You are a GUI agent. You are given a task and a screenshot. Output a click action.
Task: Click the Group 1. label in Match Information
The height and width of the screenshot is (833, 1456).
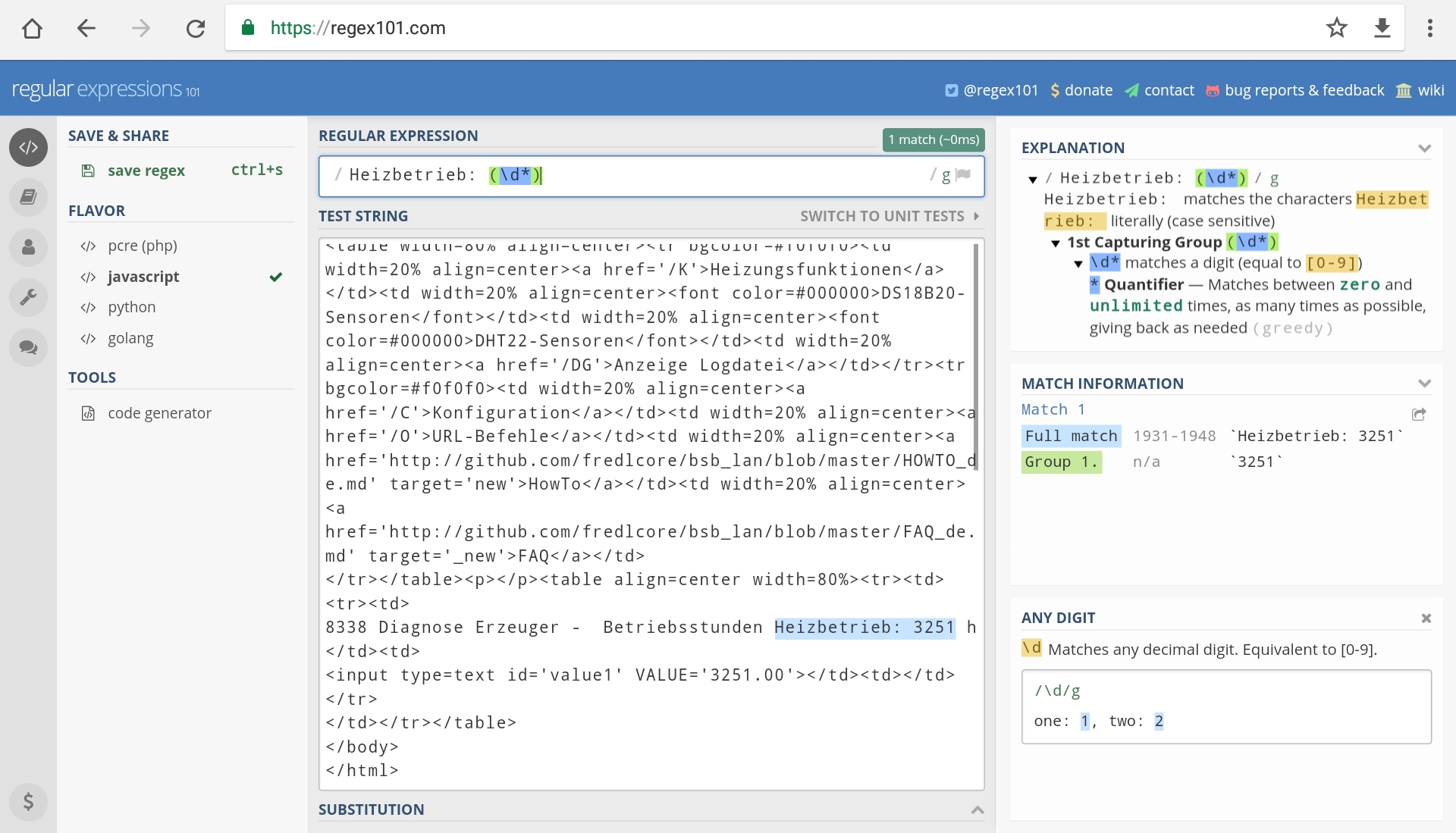(1061, 462)
